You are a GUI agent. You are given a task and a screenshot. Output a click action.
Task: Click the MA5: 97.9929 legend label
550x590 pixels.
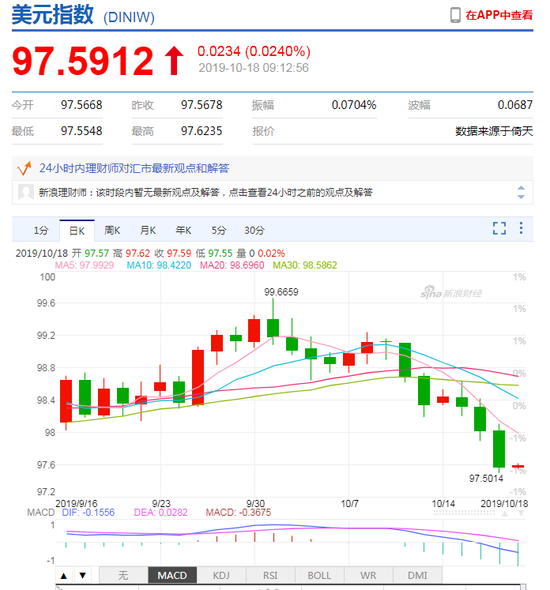[x=84, y=265]
